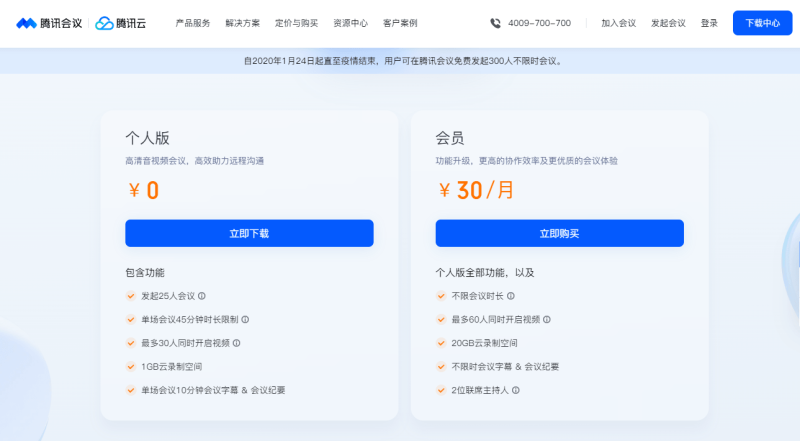Viewport: 800px width, 441px height.
Task: Click 立即下载 for the personal plan
Action: click(249, 233)
